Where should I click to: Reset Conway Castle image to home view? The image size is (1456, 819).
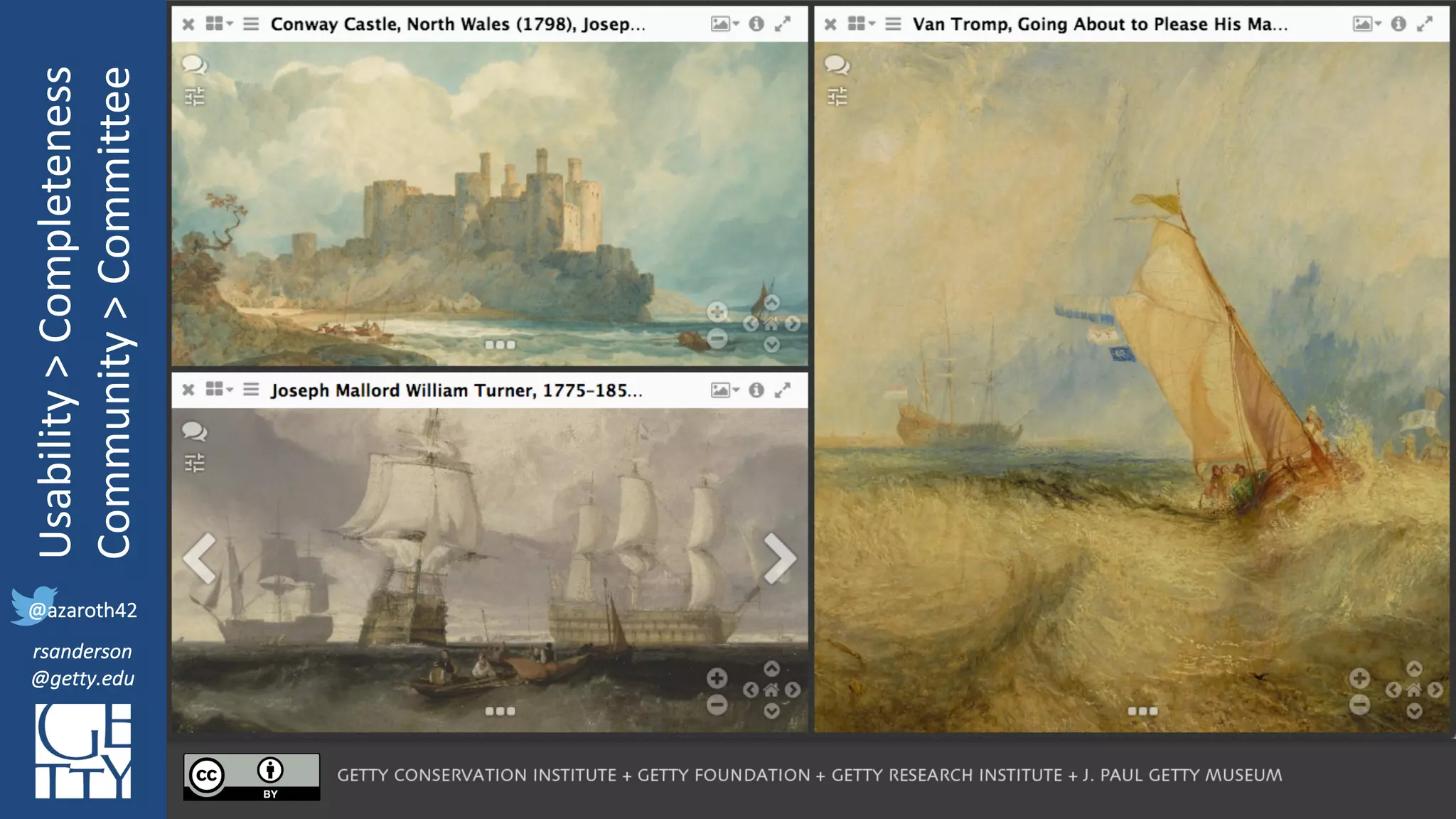pyautogui.click(x=771, y=324)
